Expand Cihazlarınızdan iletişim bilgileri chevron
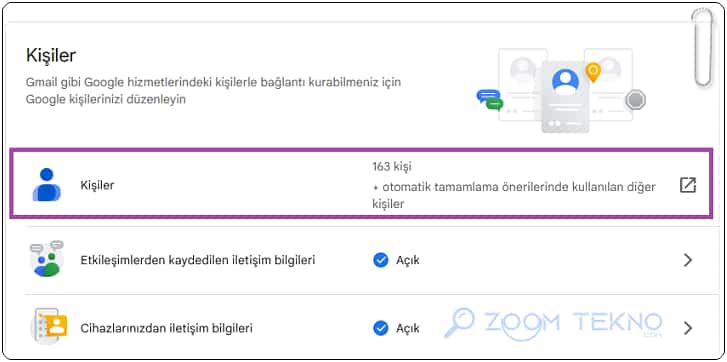Image resolution: width=727 pixels, height=362 pixels. [x=688, y=329]
